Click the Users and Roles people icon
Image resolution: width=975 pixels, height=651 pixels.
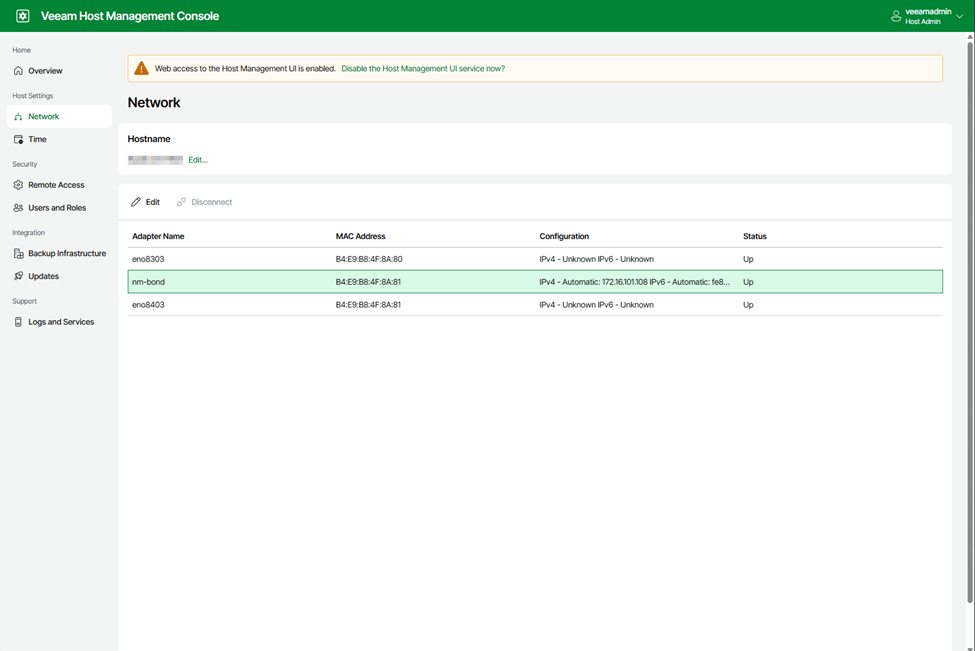18,208
